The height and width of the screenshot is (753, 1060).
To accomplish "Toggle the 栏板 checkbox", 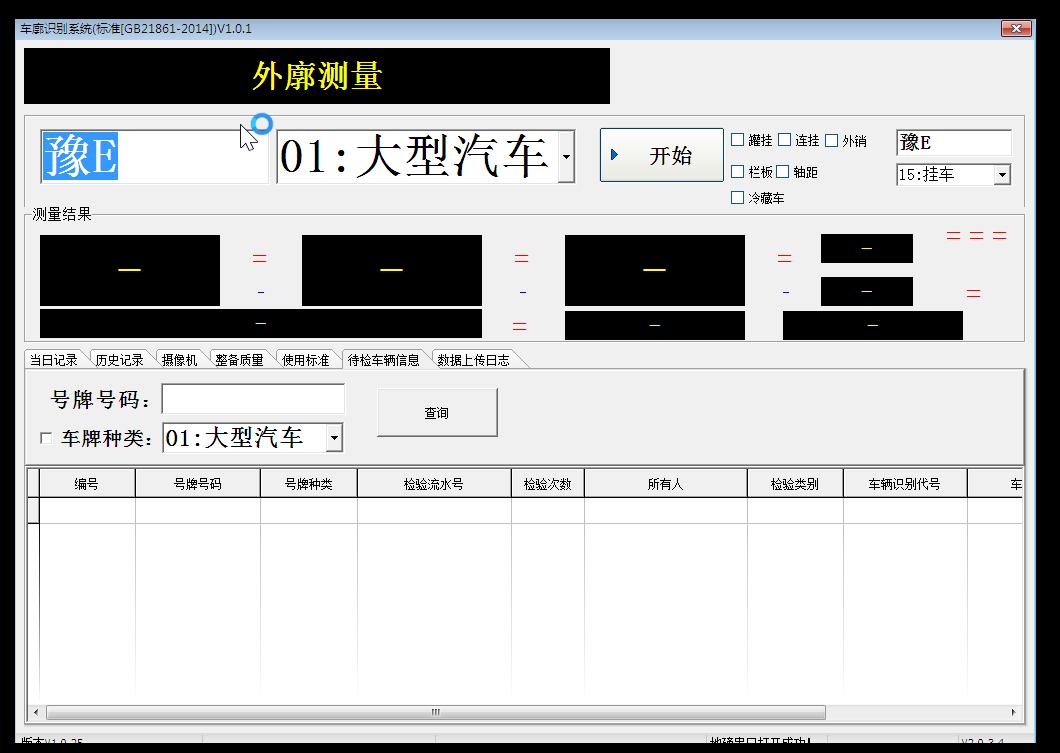I will 738,172.
